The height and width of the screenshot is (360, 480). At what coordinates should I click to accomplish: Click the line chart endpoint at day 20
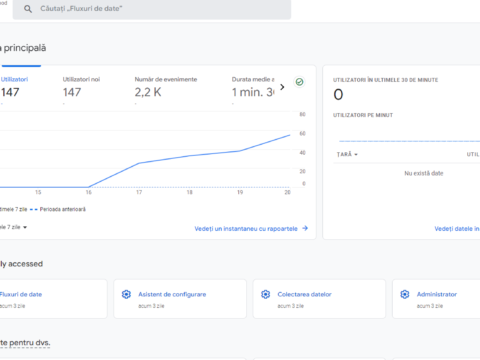289,135
